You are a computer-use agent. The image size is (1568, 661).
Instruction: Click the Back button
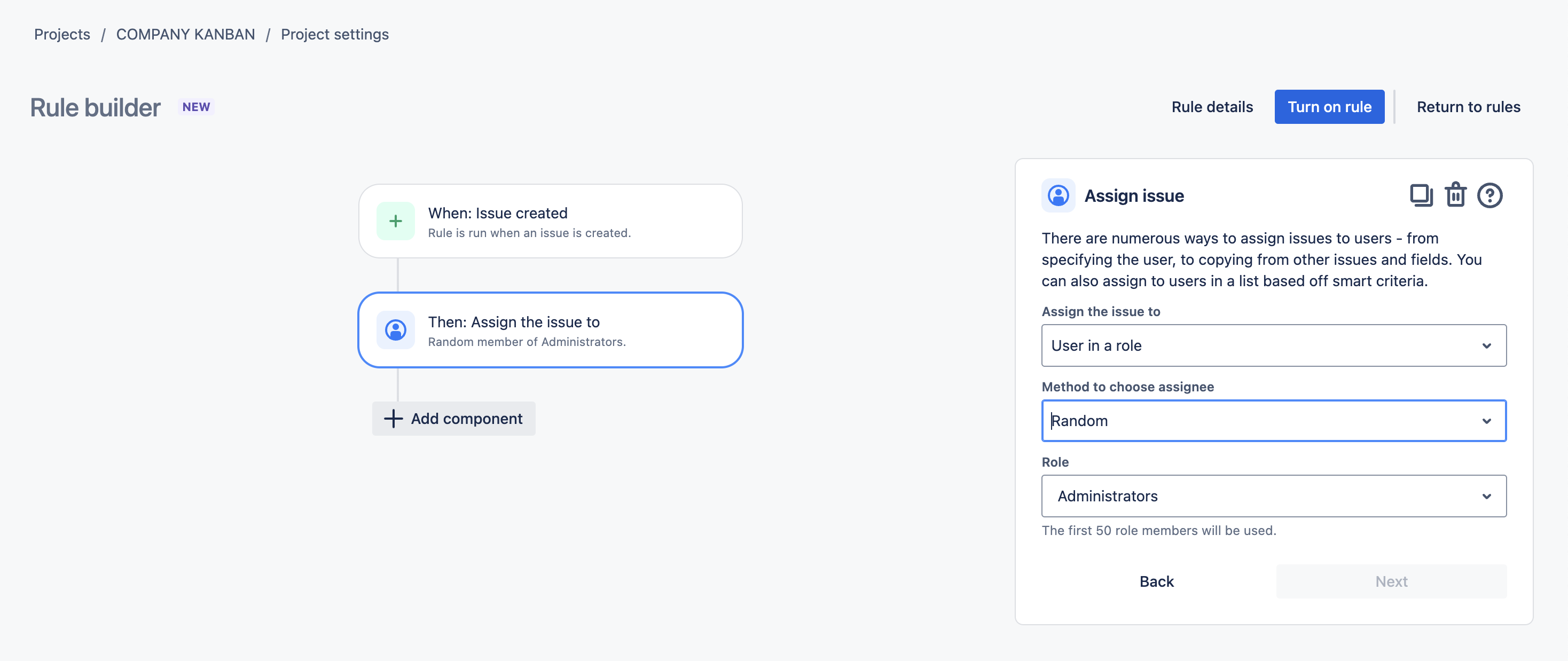[x=1157, y=581]
